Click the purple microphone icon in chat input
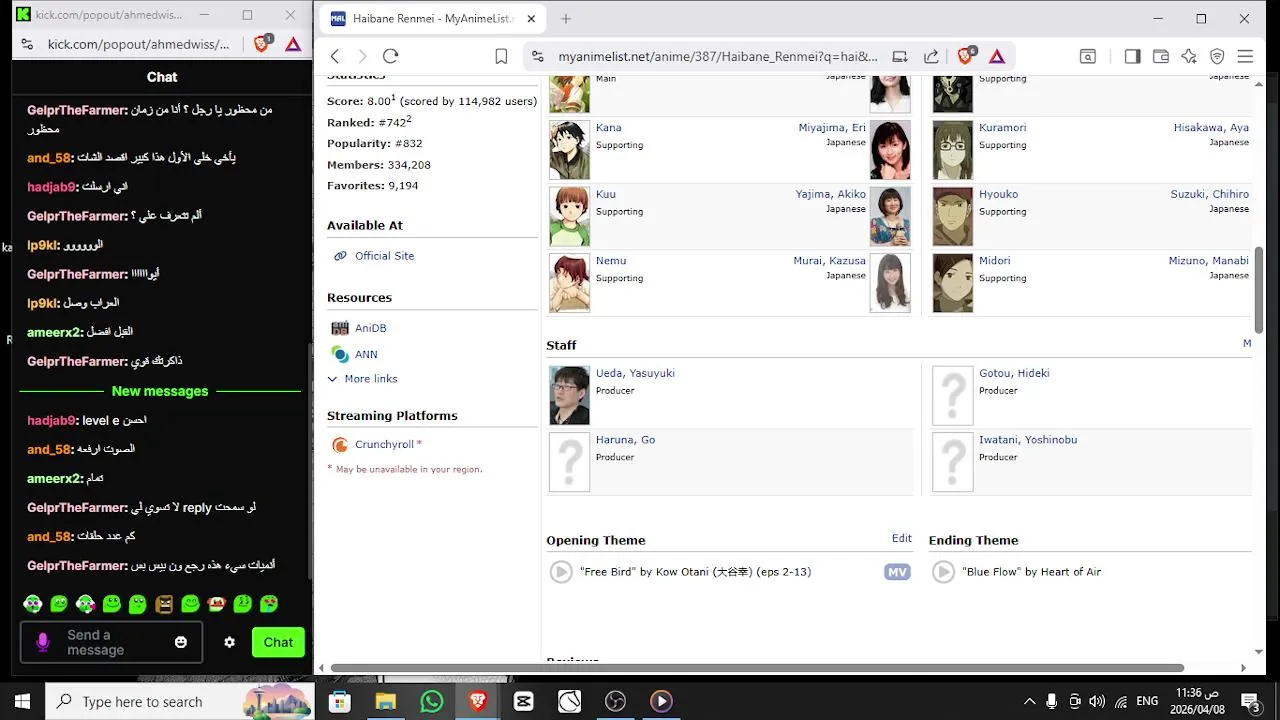 (43, 642)
